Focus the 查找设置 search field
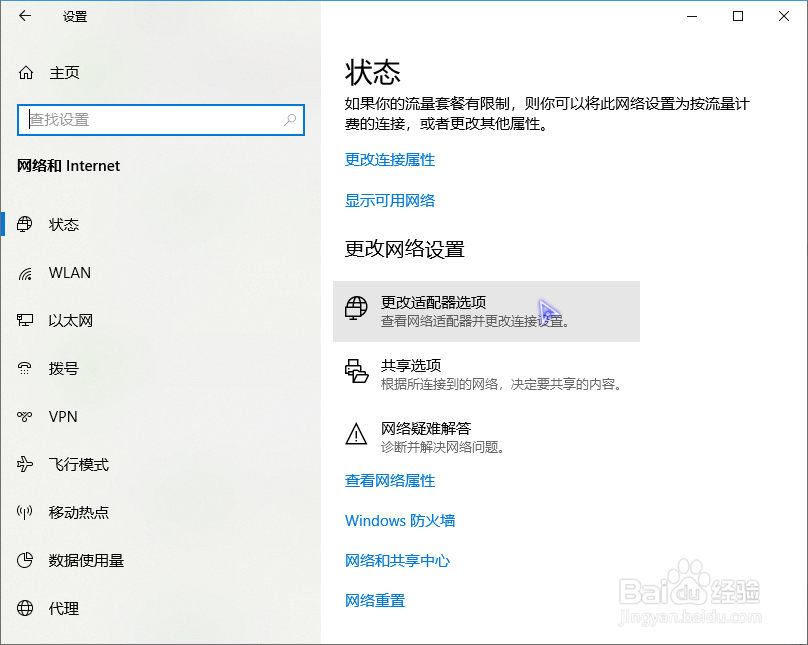This screenshot has height=645, width=808. point(161,120)
